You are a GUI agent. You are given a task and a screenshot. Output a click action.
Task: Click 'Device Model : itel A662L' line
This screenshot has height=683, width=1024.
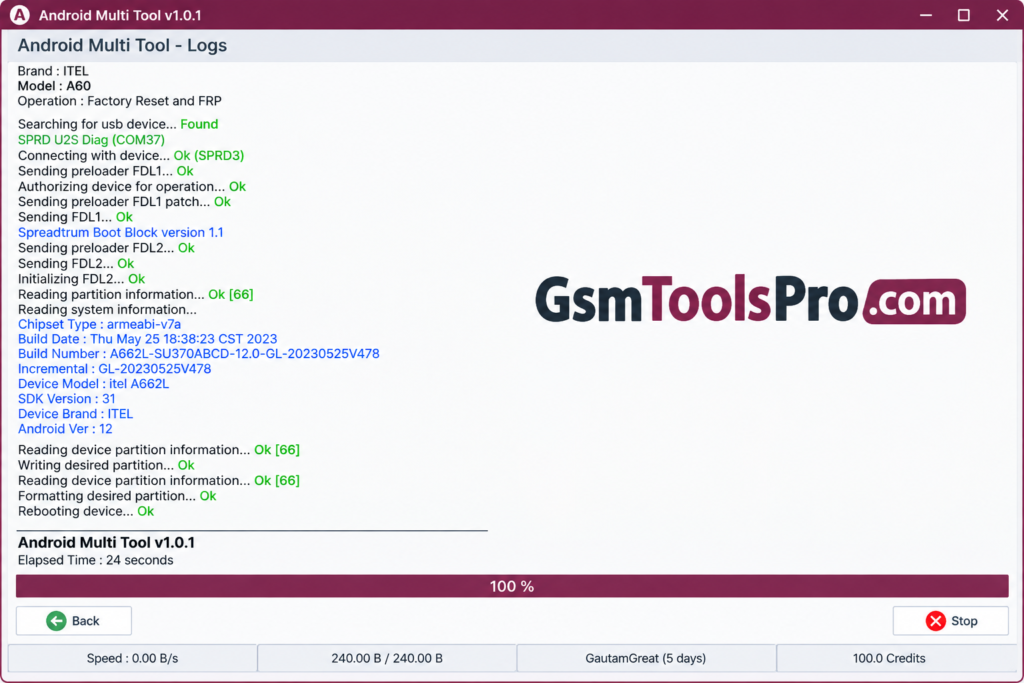[93, 384]
